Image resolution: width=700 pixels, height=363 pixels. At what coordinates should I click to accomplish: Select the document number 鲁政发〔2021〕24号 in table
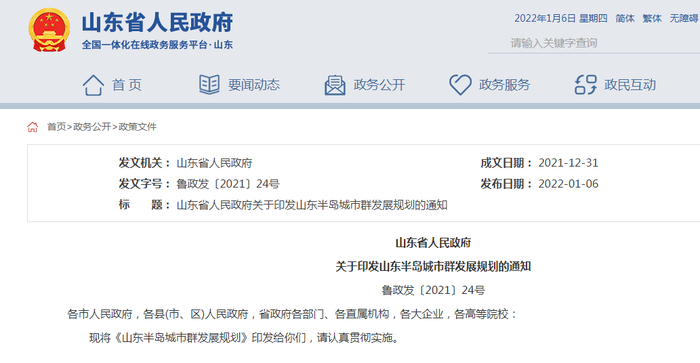click(x=228, y=184)
